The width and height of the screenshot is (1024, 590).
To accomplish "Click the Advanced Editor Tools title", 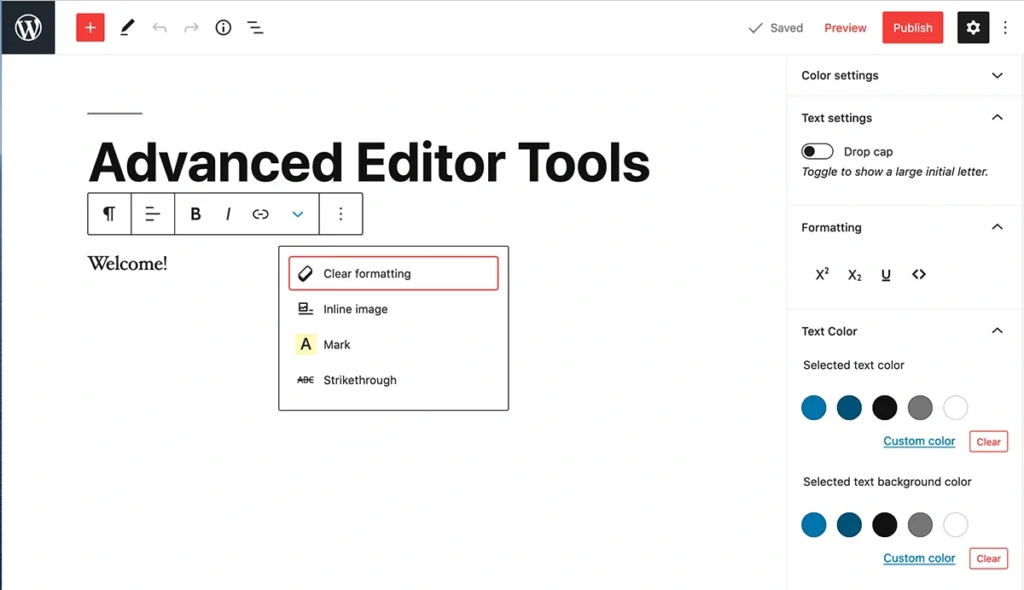I will point(369,162).
